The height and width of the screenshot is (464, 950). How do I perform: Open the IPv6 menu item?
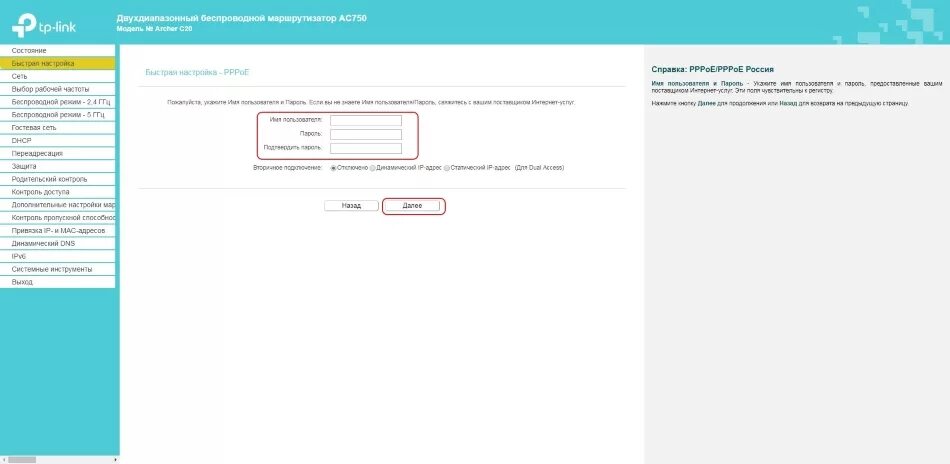point(58,257)
